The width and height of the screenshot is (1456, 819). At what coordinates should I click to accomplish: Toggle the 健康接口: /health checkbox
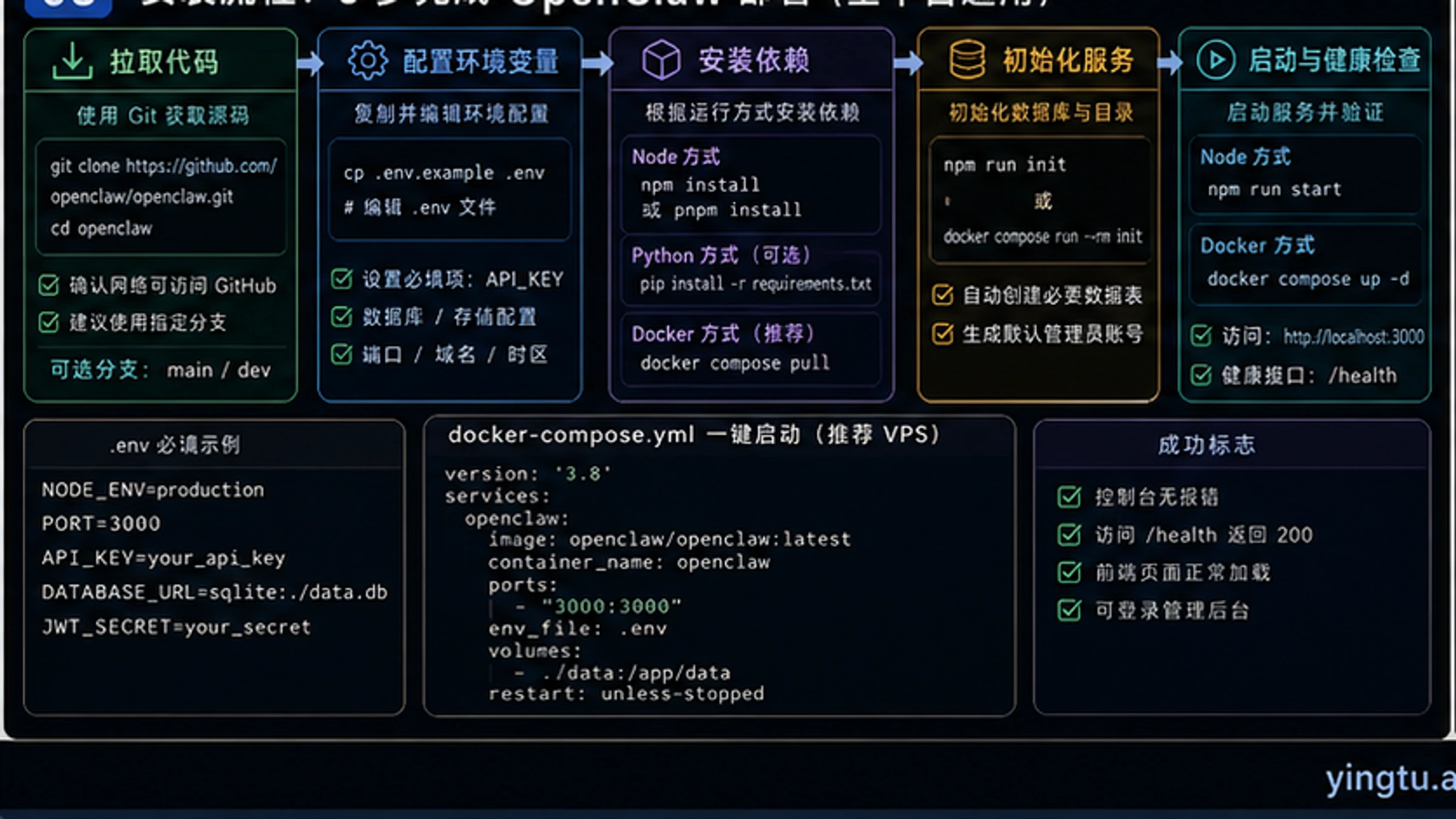[x=1201, y=375]
